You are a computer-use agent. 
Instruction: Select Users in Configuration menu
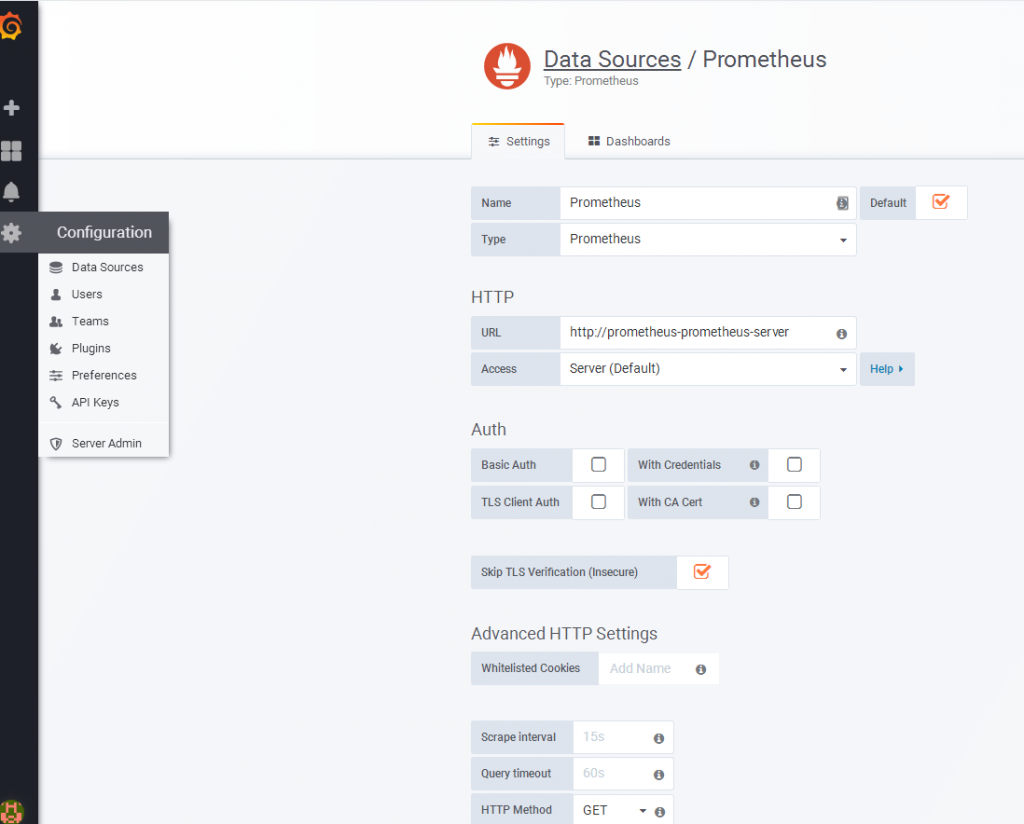(104, 294)
